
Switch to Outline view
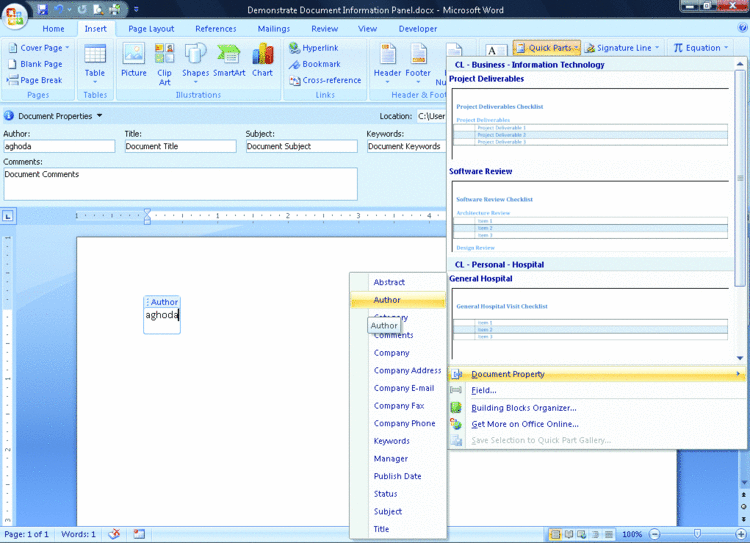click(x=595, y=534)
